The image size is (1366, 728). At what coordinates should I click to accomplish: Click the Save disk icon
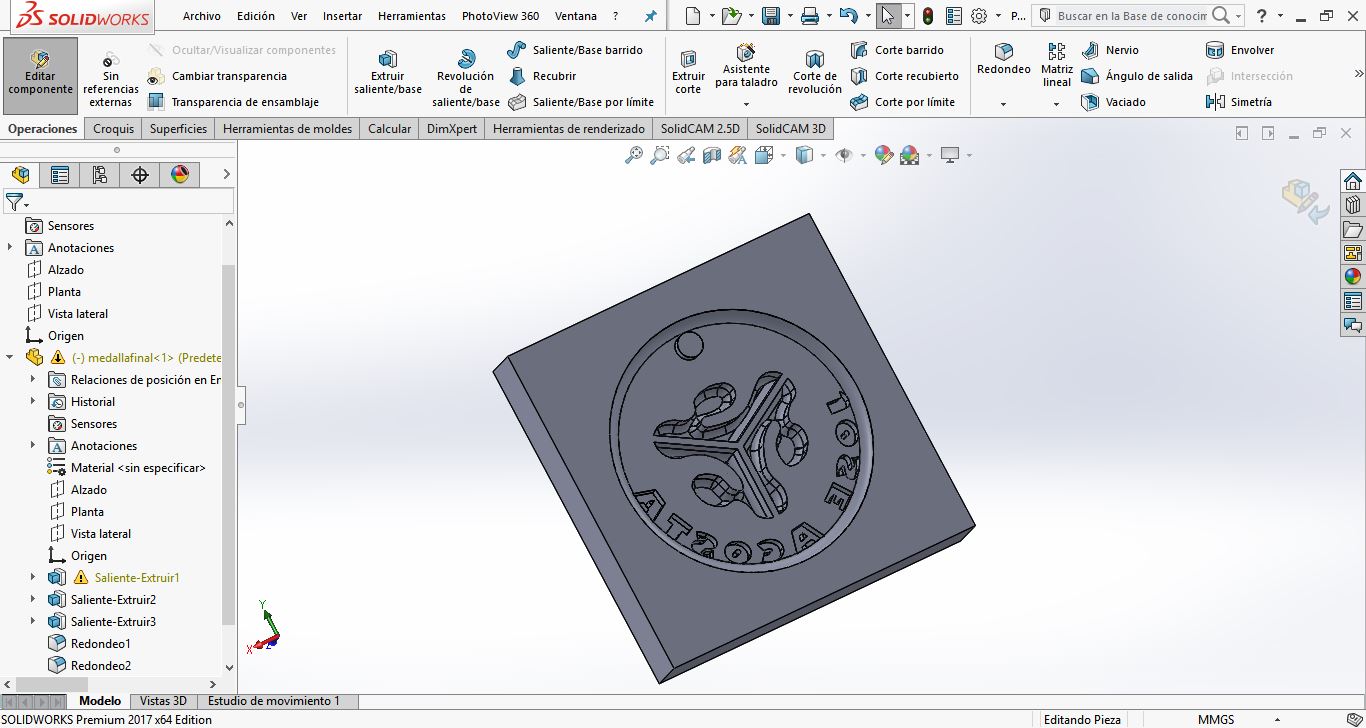770,16
